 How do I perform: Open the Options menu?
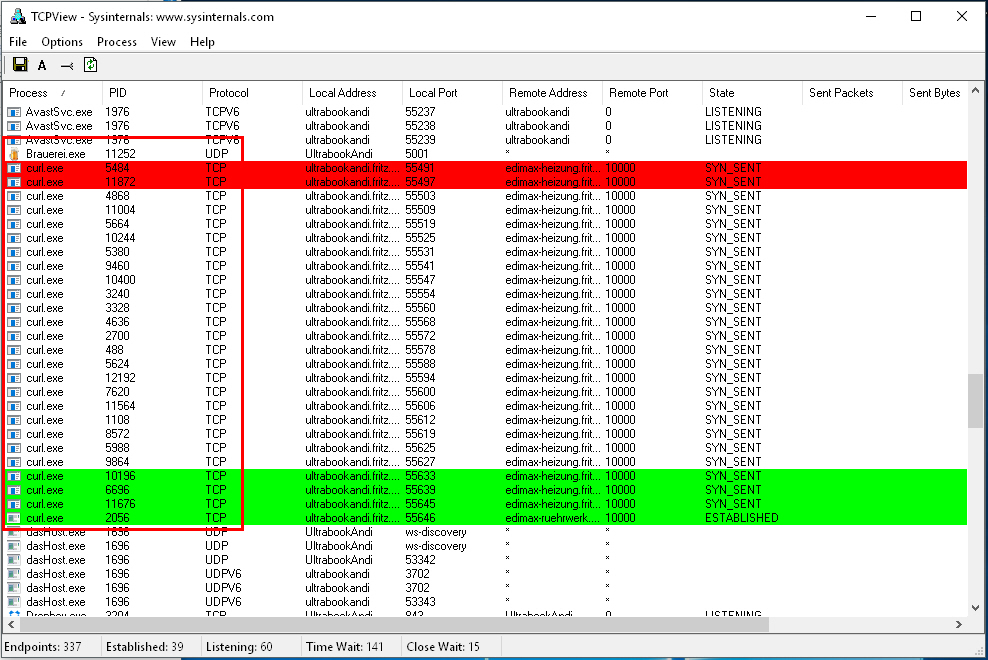click(62, 42)
